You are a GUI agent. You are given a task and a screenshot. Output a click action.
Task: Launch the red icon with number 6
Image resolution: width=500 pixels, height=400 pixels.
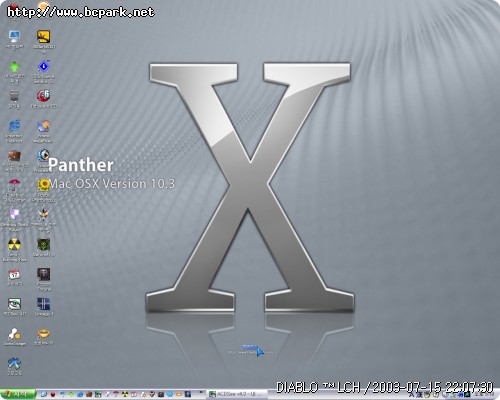click(x=43, y=96)
